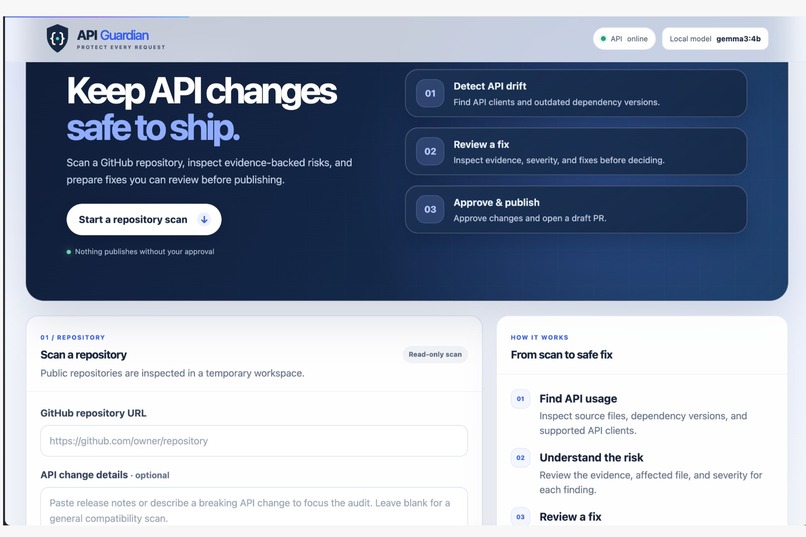Viewport: 806px width, 537px height.
Task: Click the green dot beside approval note
Action: [69, 252]
